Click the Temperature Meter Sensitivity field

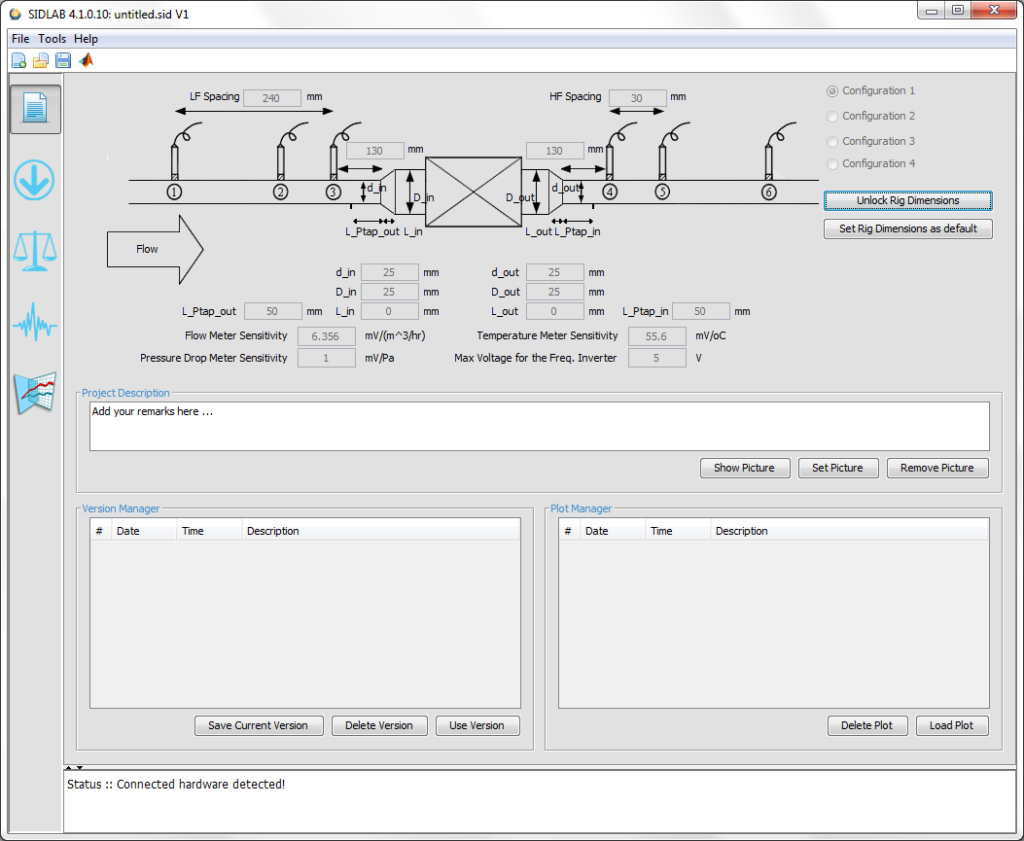[x=657, y=336]
